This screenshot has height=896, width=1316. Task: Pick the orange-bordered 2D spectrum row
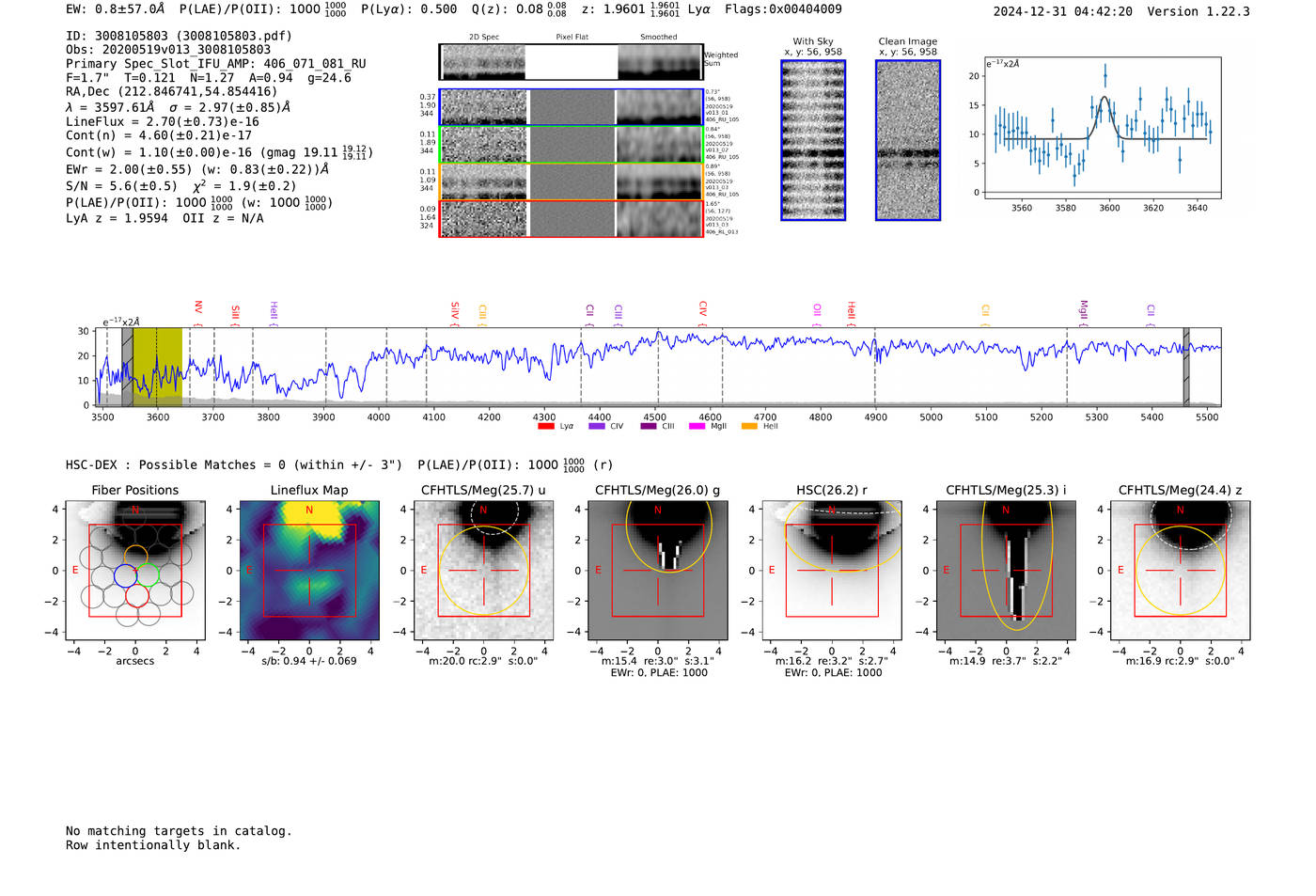click(572, 181)
